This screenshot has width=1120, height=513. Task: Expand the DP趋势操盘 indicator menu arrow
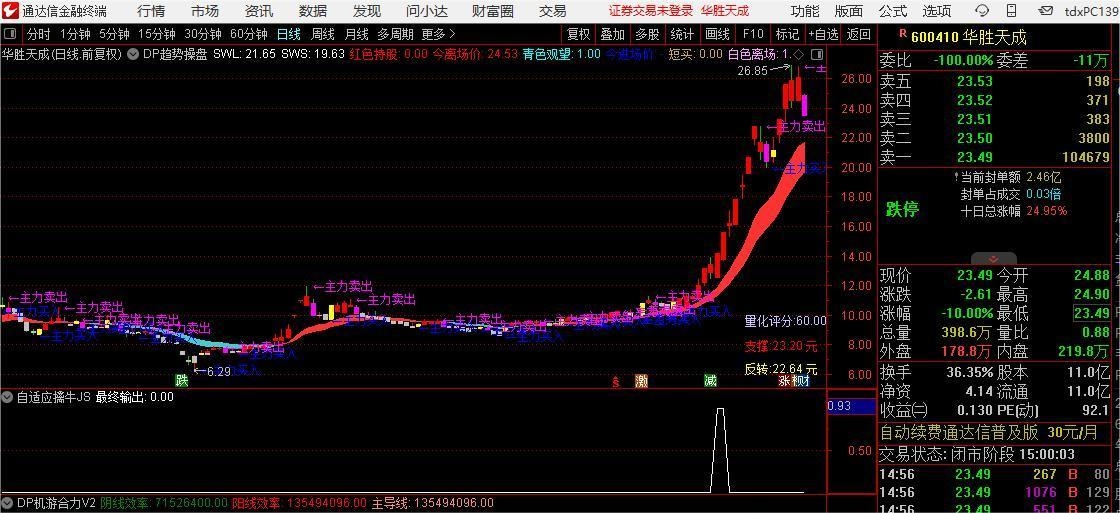(x=134, y=54)
